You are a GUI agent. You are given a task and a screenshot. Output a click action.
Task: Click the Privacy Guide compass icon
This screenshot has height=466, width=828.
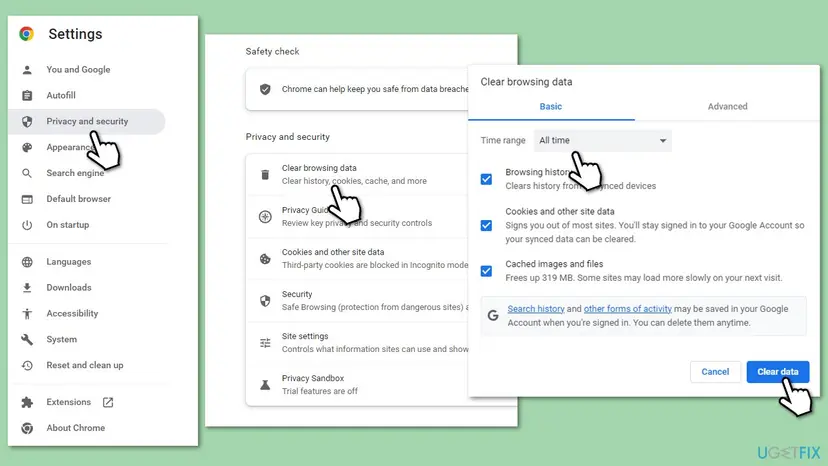(265, 217)
